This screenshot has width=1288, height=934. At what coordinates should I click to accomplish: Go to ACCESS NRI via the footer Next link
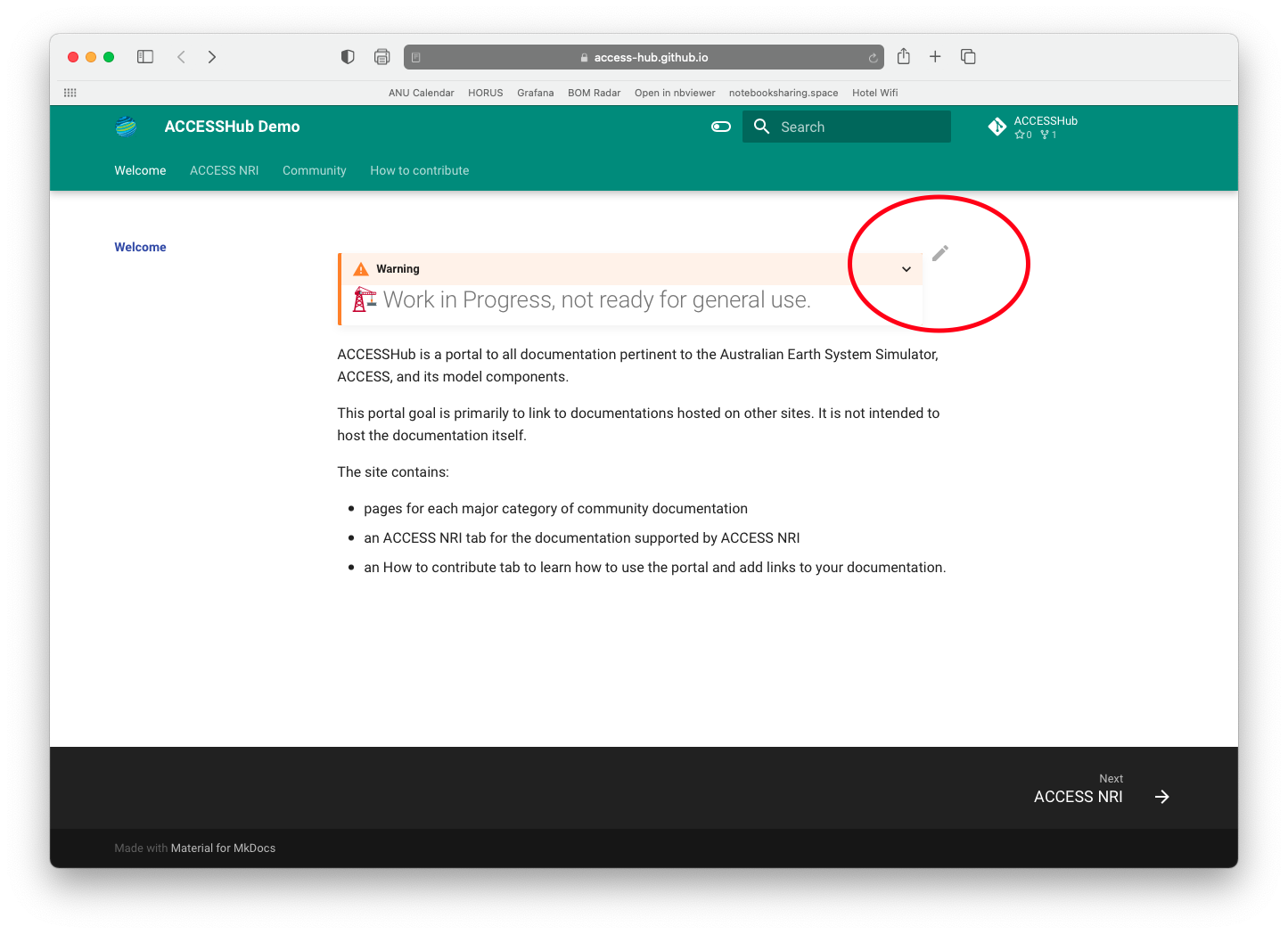pyautogui.click(x=1078, y=796)
